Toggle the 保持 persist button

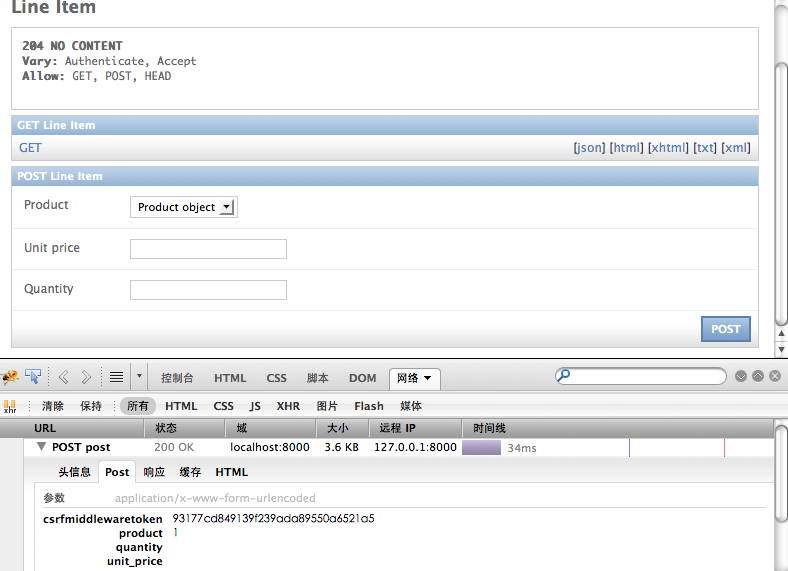tap(91, 406)
